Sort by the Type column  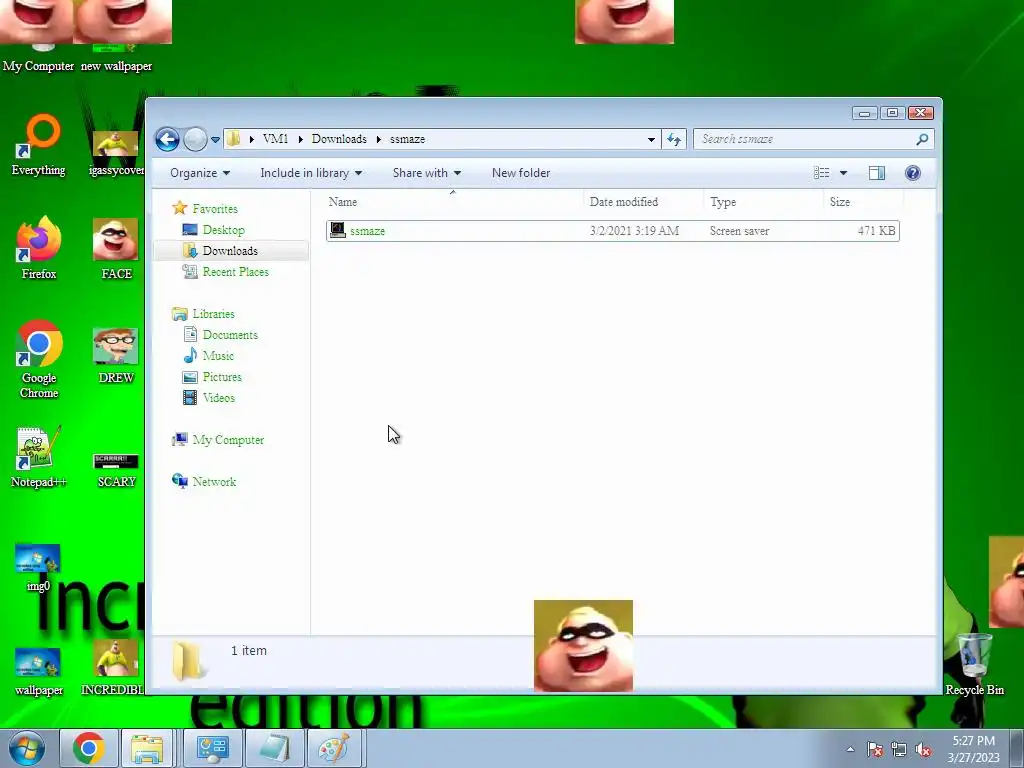763,202
